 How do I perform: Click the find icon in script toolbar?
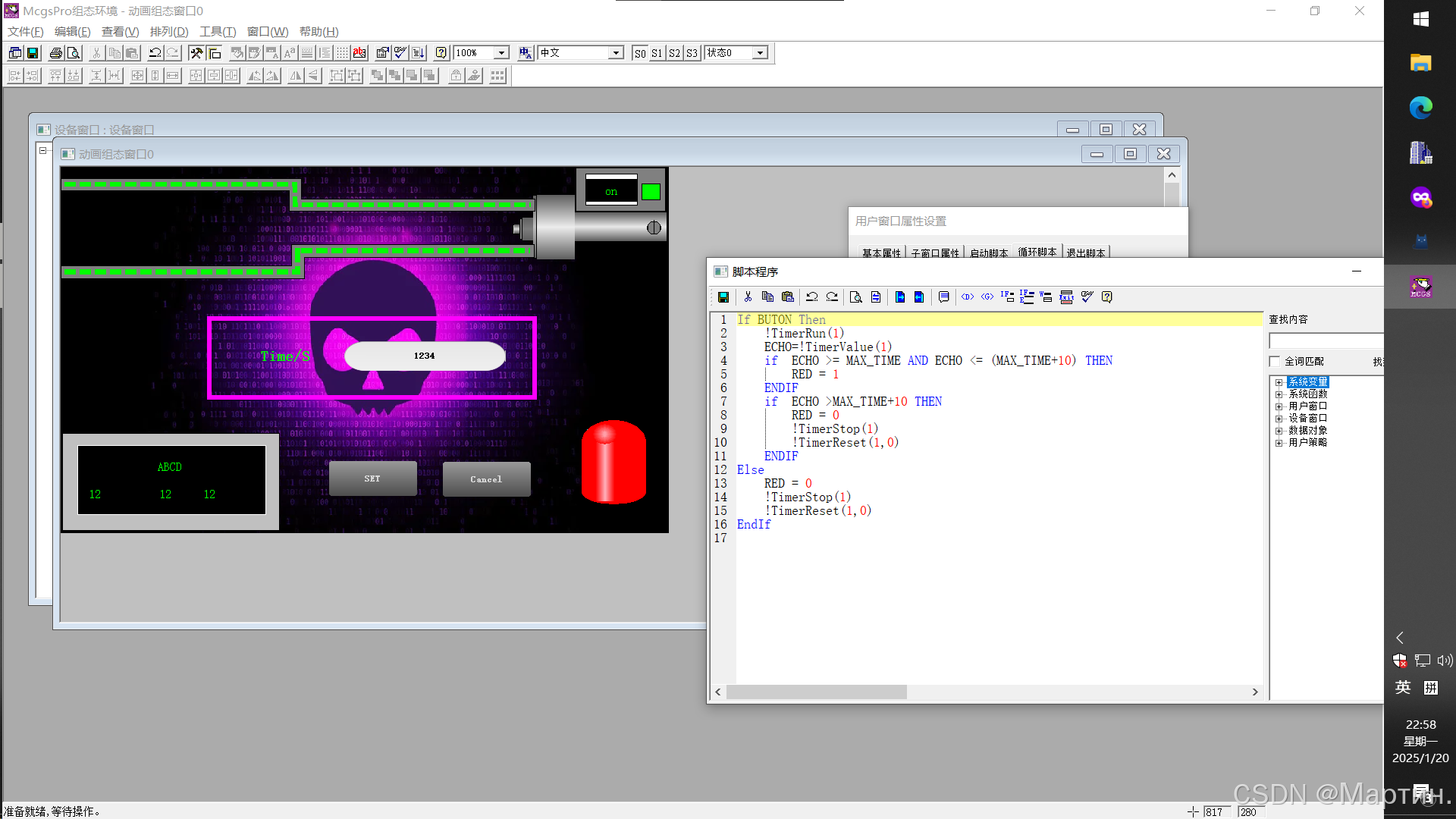click(x=855, y=297)
